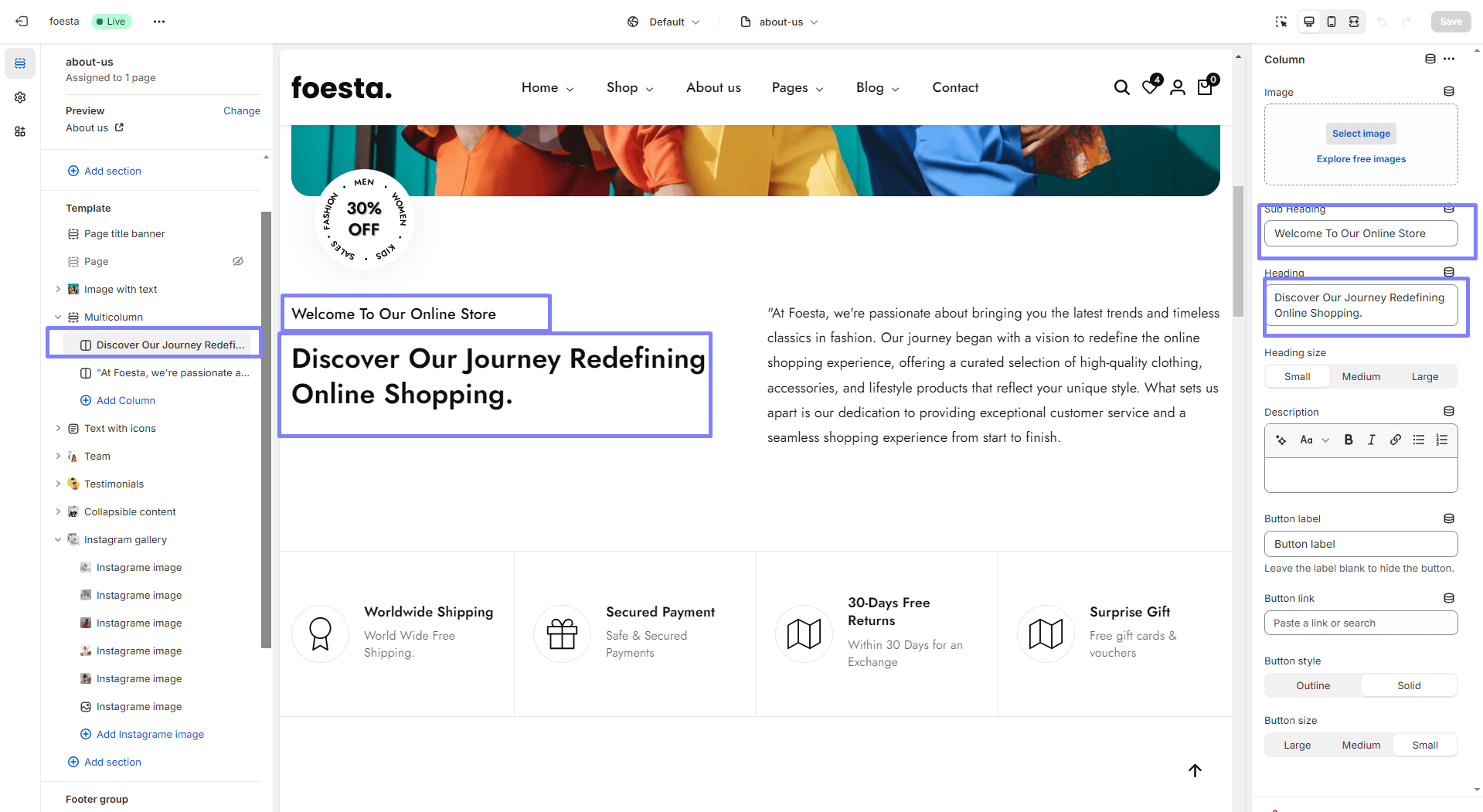Collapse the Multicolumn section

coord(58,317)
